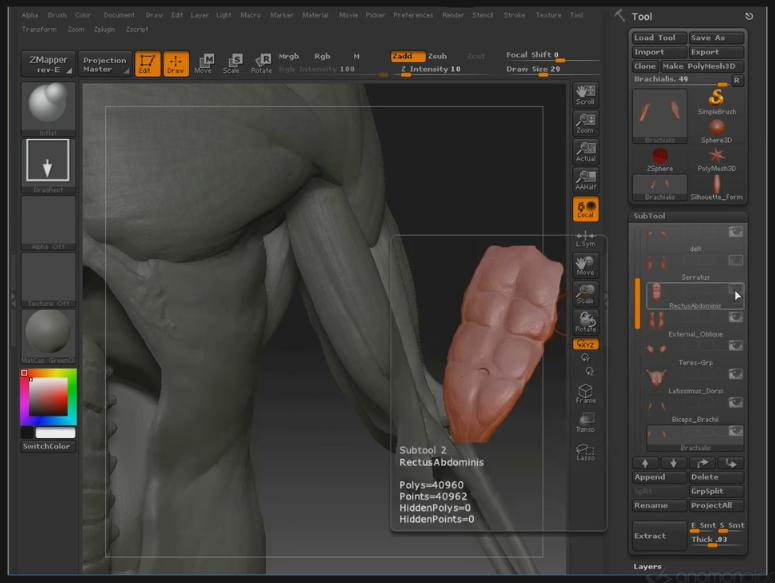Open the Preferences menu

tap(413, 15)
